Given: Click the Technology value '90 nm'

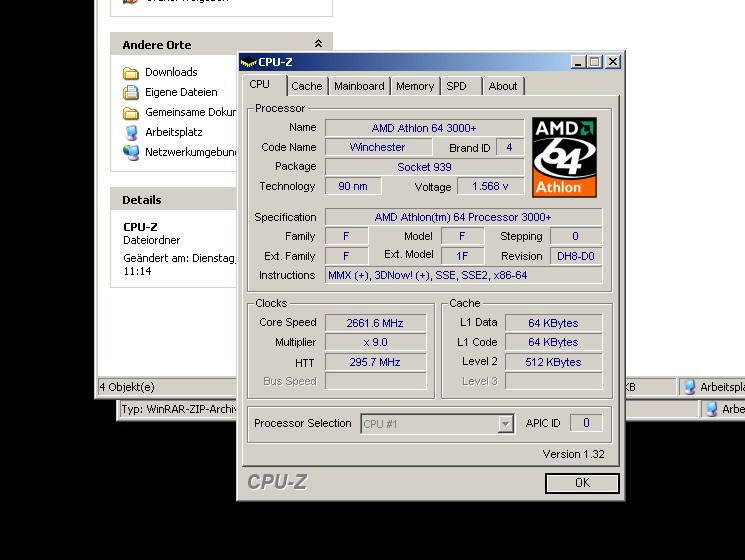Looking at the screenshot, I should coord(353,186).
